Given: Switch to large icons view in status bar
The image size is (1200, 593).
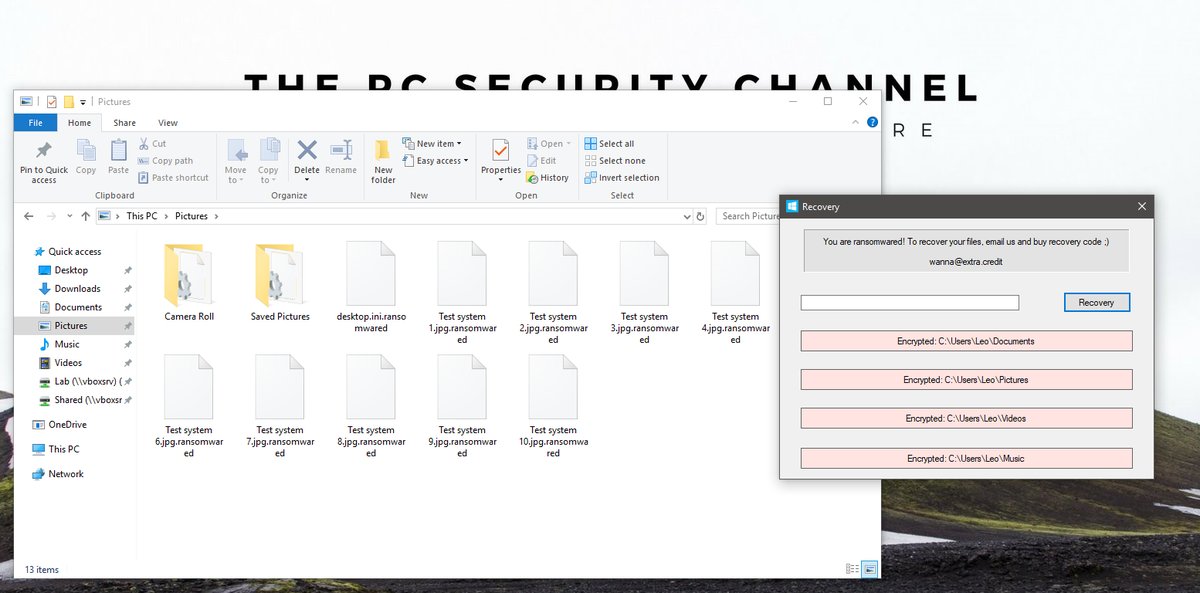Looking at the screenshot, I should click(869, 569).
